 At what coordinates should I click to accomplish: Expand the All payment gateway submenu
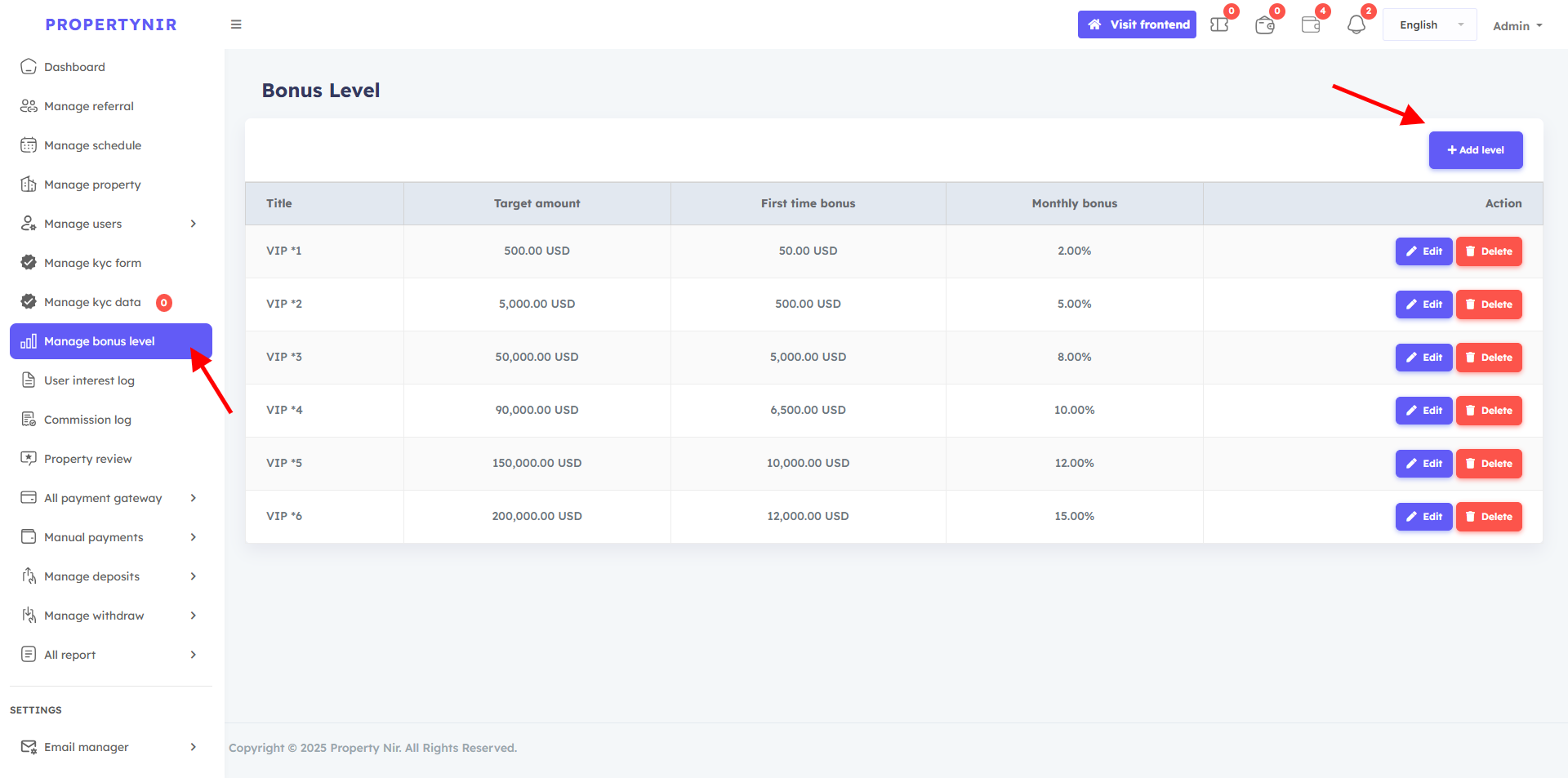click(x=193, y=498)
